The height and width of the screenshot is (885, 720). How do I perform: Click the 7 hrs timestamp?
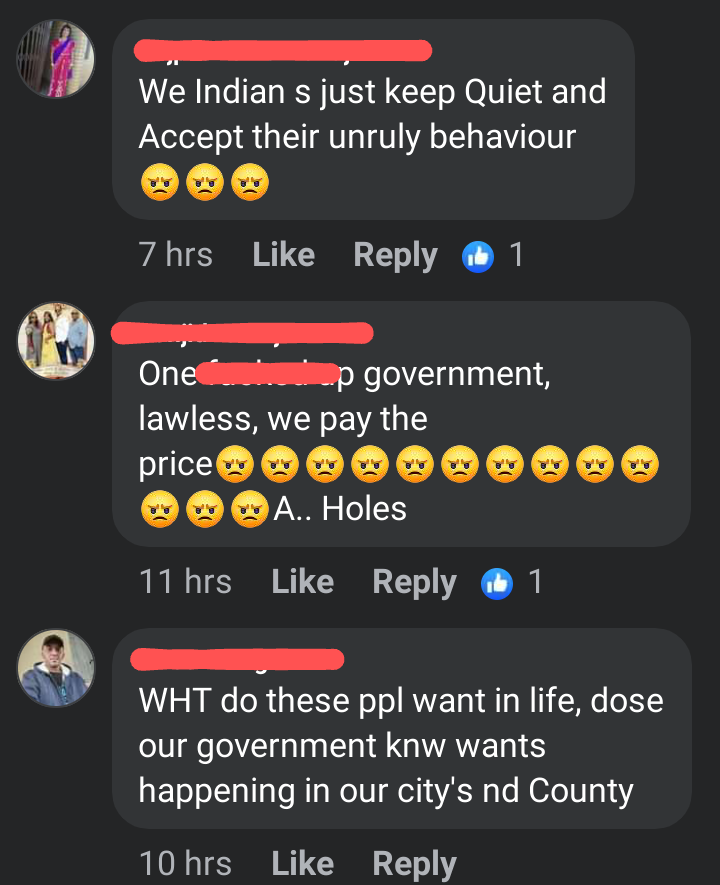click(x=175, y=255)
